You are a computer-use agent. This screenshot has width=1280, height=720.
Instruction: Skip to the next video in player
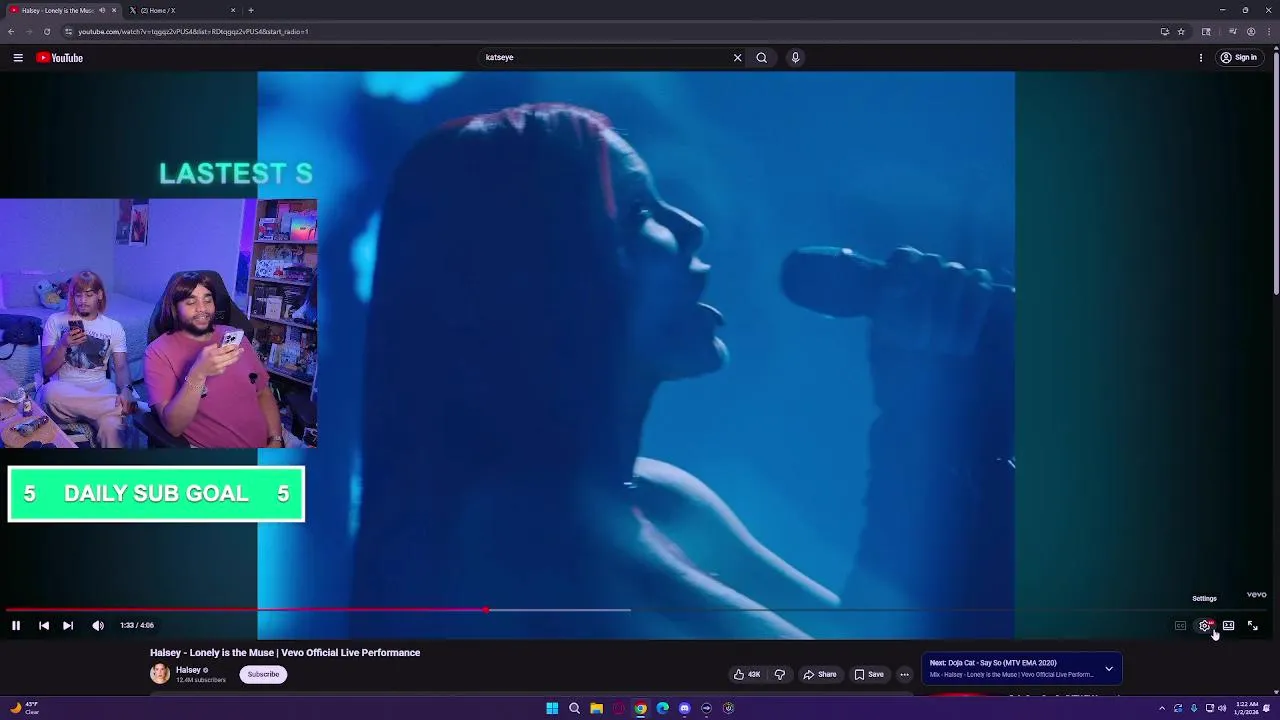tap(68, 625)
